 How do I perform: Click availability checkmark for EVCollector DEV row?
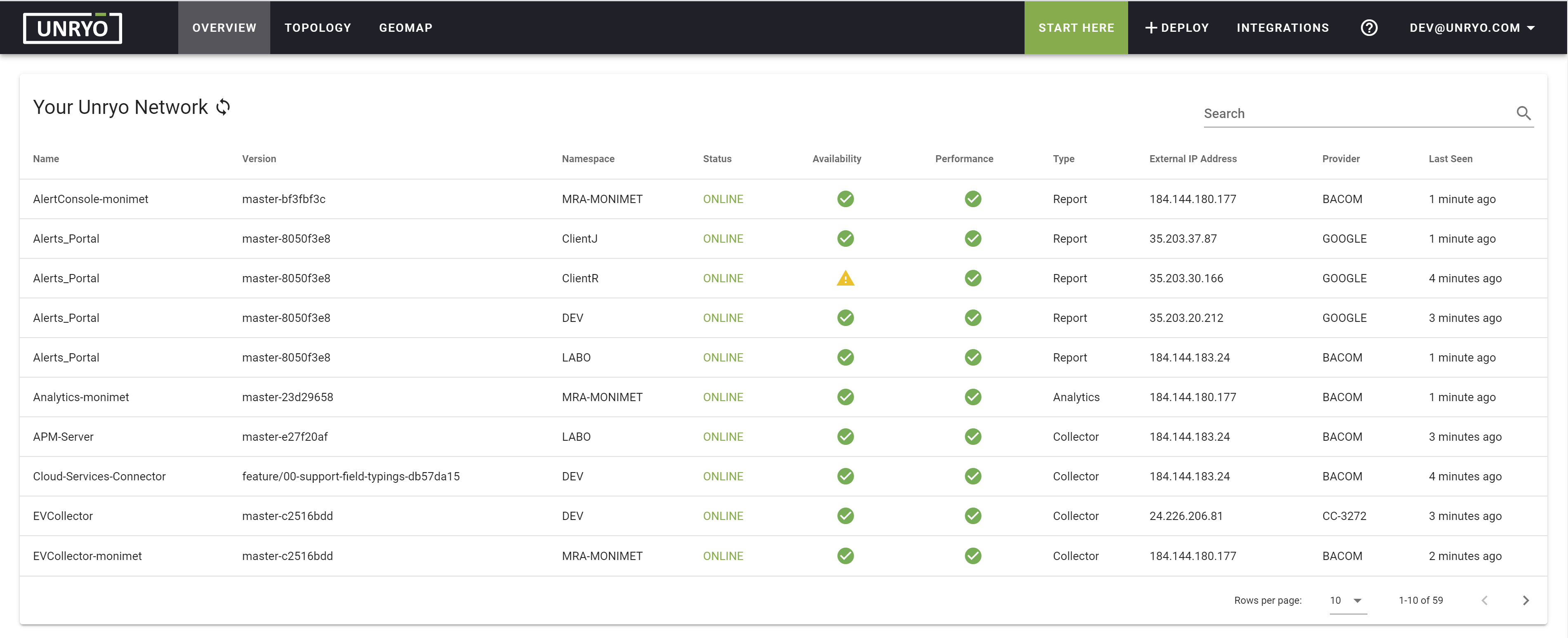tap(845, 515)
